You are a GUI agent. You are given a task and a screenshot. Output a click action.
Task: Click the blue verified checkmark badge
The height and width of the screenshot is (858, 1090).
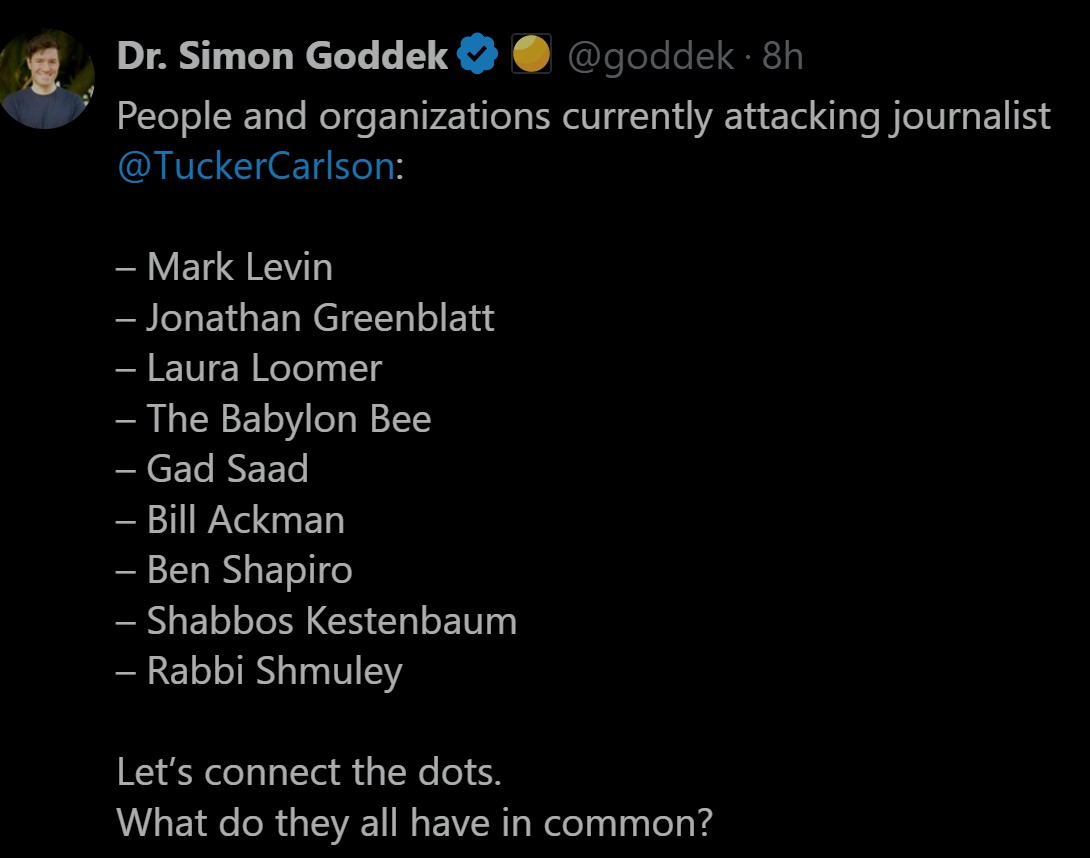[x=478, y=56]
